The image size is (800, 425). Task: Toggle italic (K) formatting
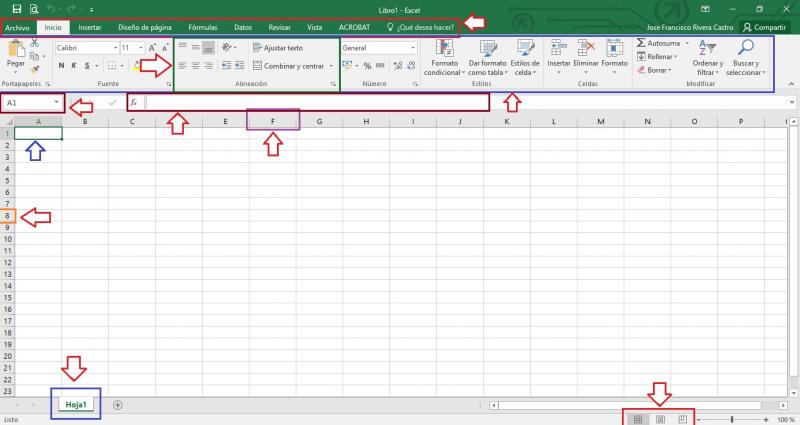point(73,66)
